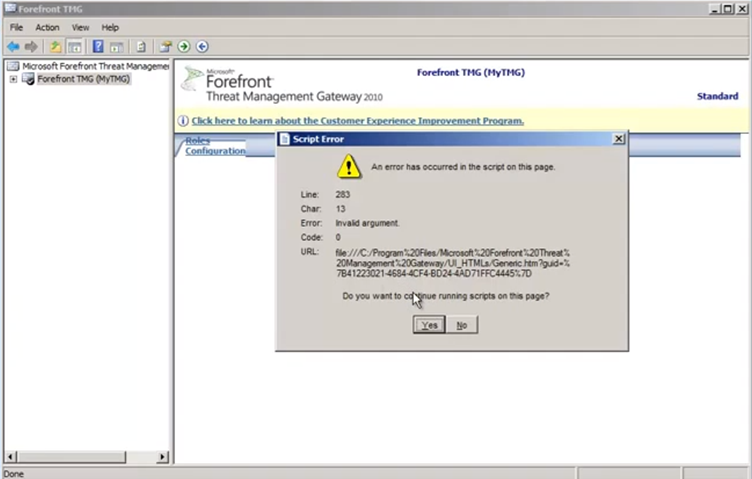Click the Forefront logo graphic

(x=192, y=79)
